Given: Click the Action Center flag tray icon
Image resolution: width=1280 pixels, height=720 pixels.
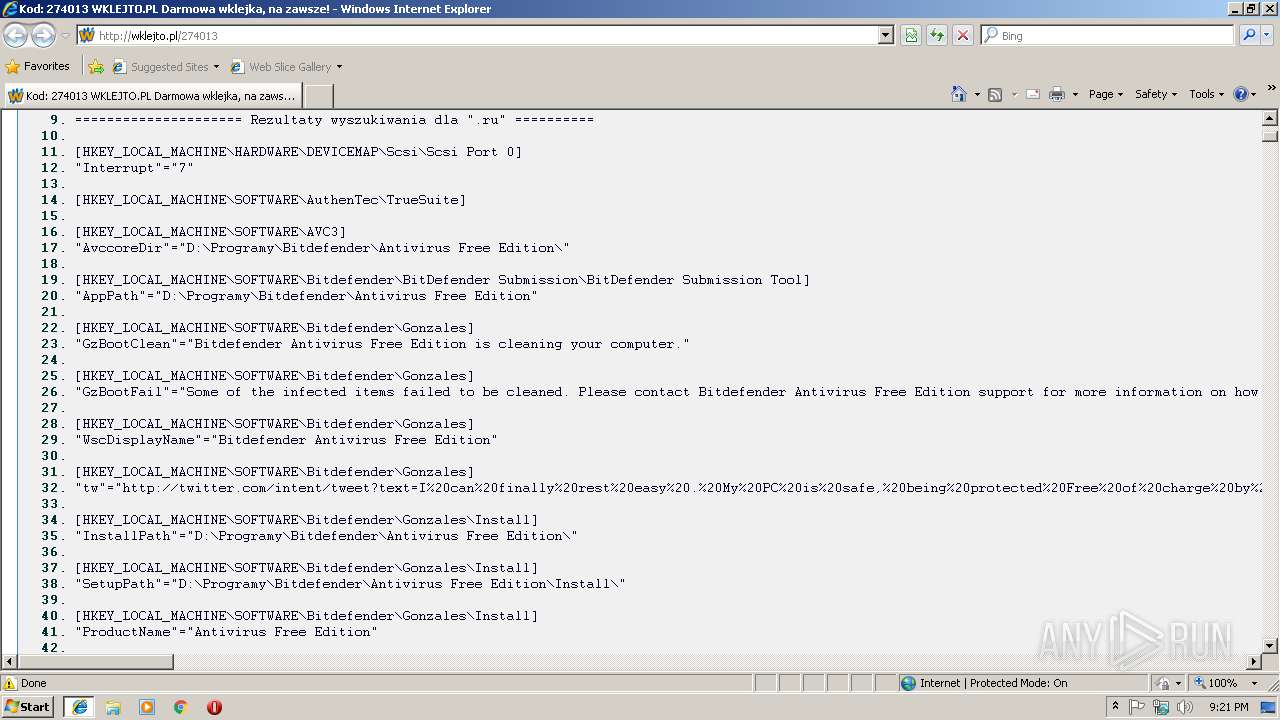Looking at the screenshot, I should (x=1137, y=706).
